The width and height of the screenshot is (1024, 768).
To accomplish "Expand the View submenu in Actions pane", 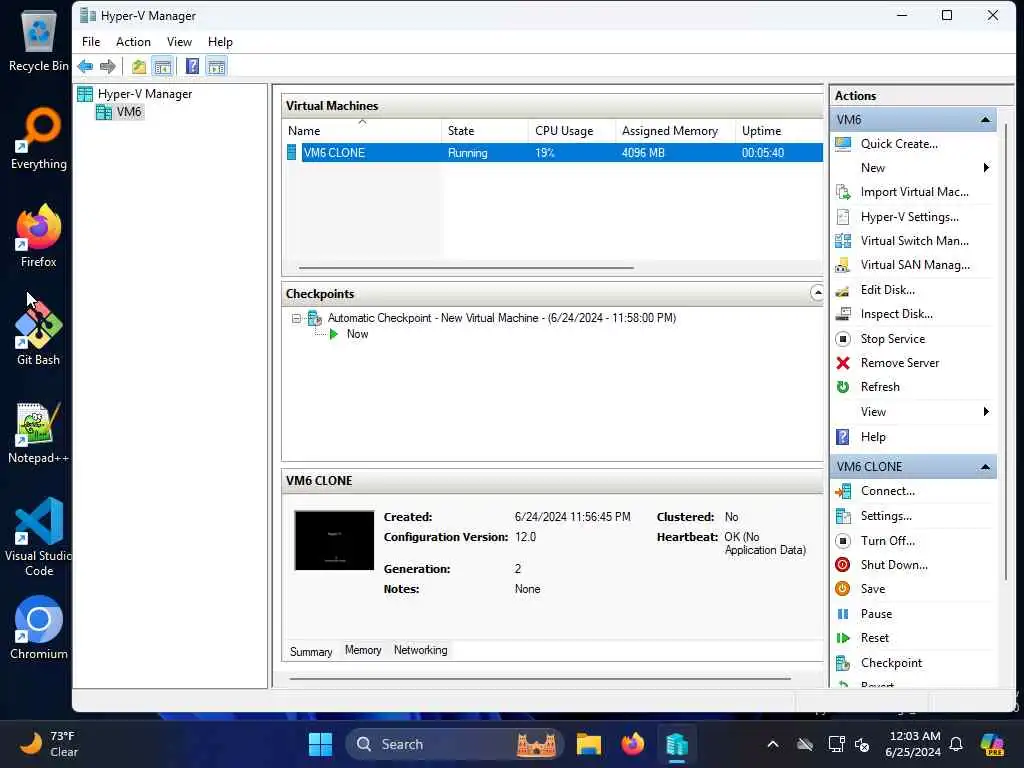I will 985,411.
